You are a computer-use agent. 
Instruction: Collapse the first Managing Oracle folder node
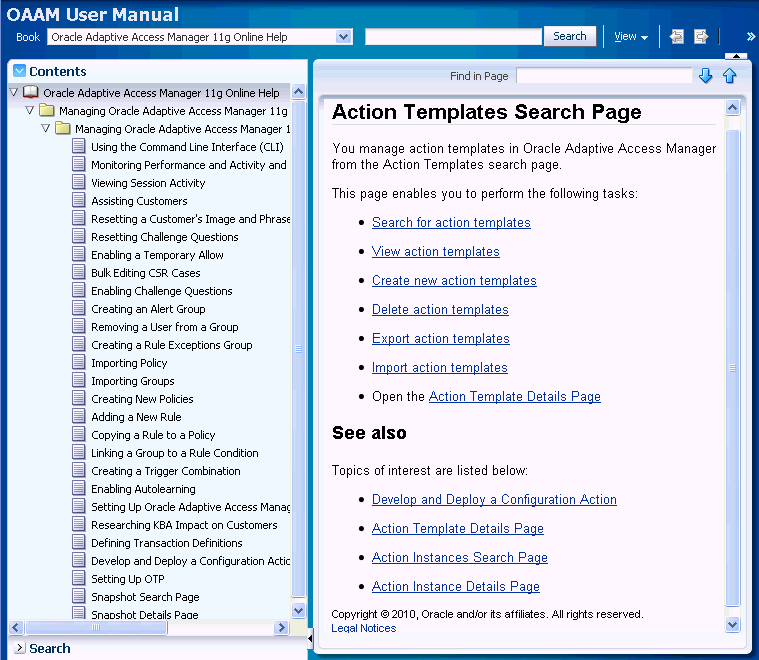click(x=30, y=110)
